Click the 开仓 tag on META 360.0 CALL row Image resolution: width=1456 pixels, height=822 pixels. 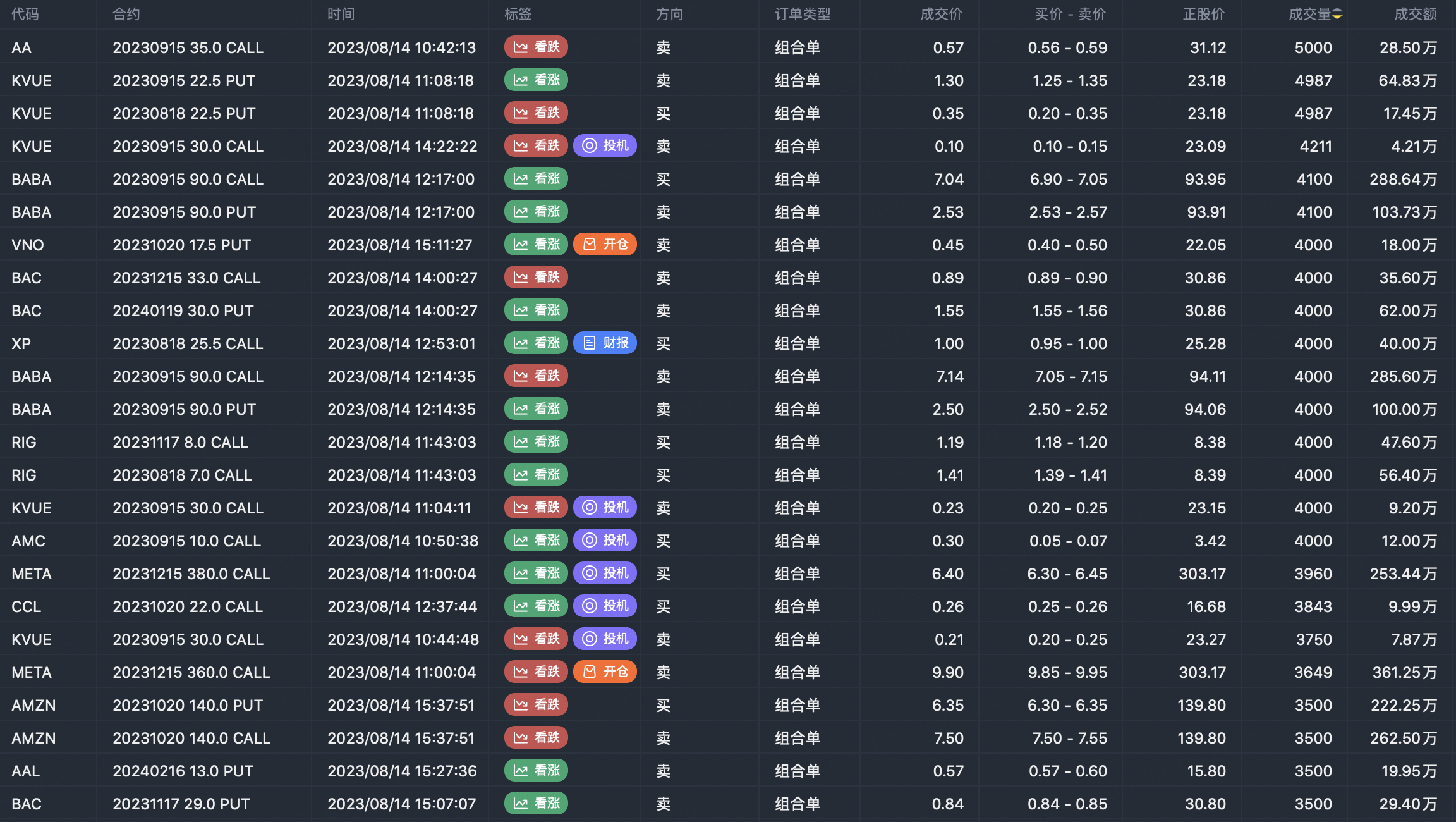pos(605,672)
